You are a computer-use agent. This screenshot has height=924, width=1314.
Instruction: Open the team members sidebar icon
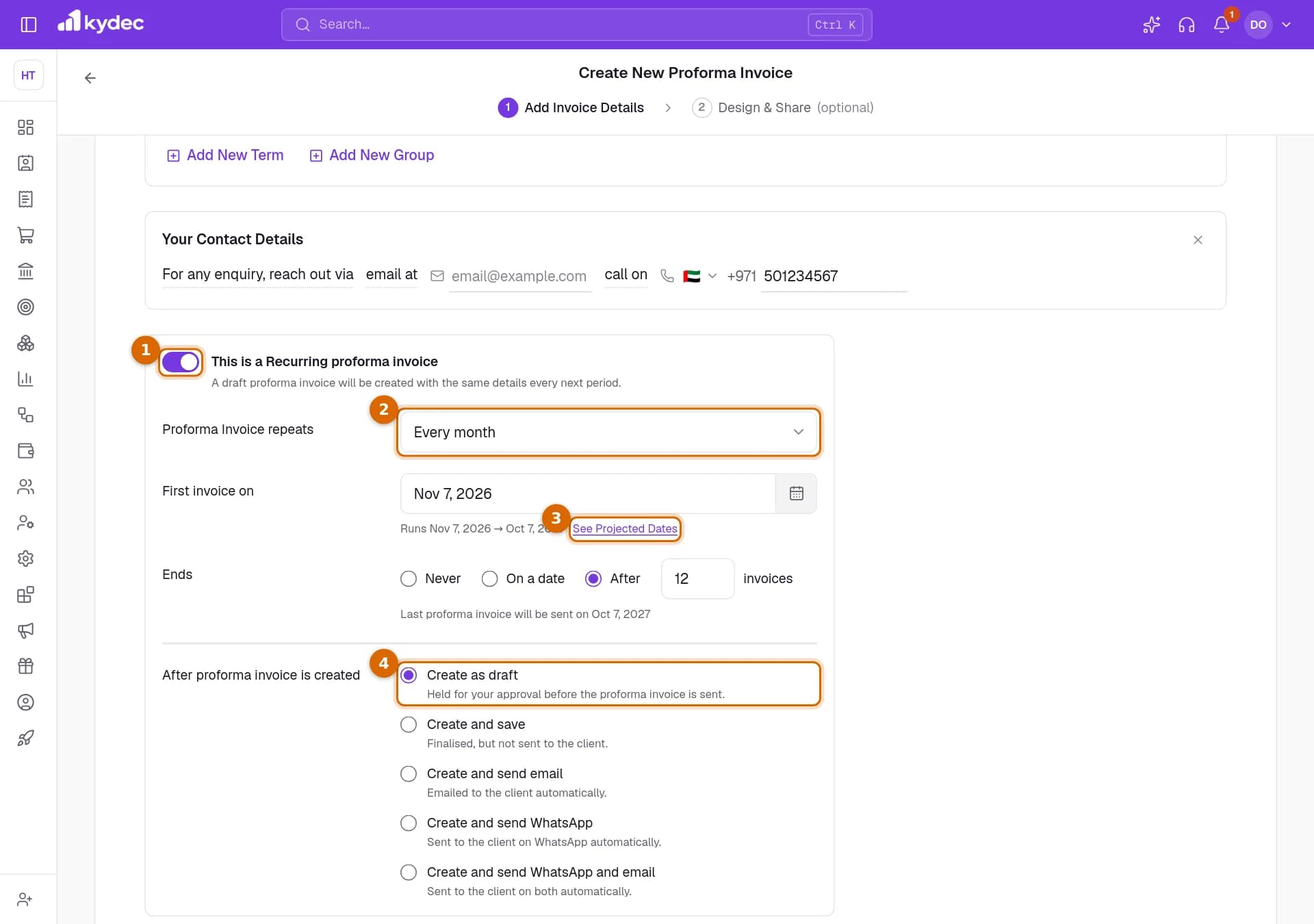click(25, 487)
